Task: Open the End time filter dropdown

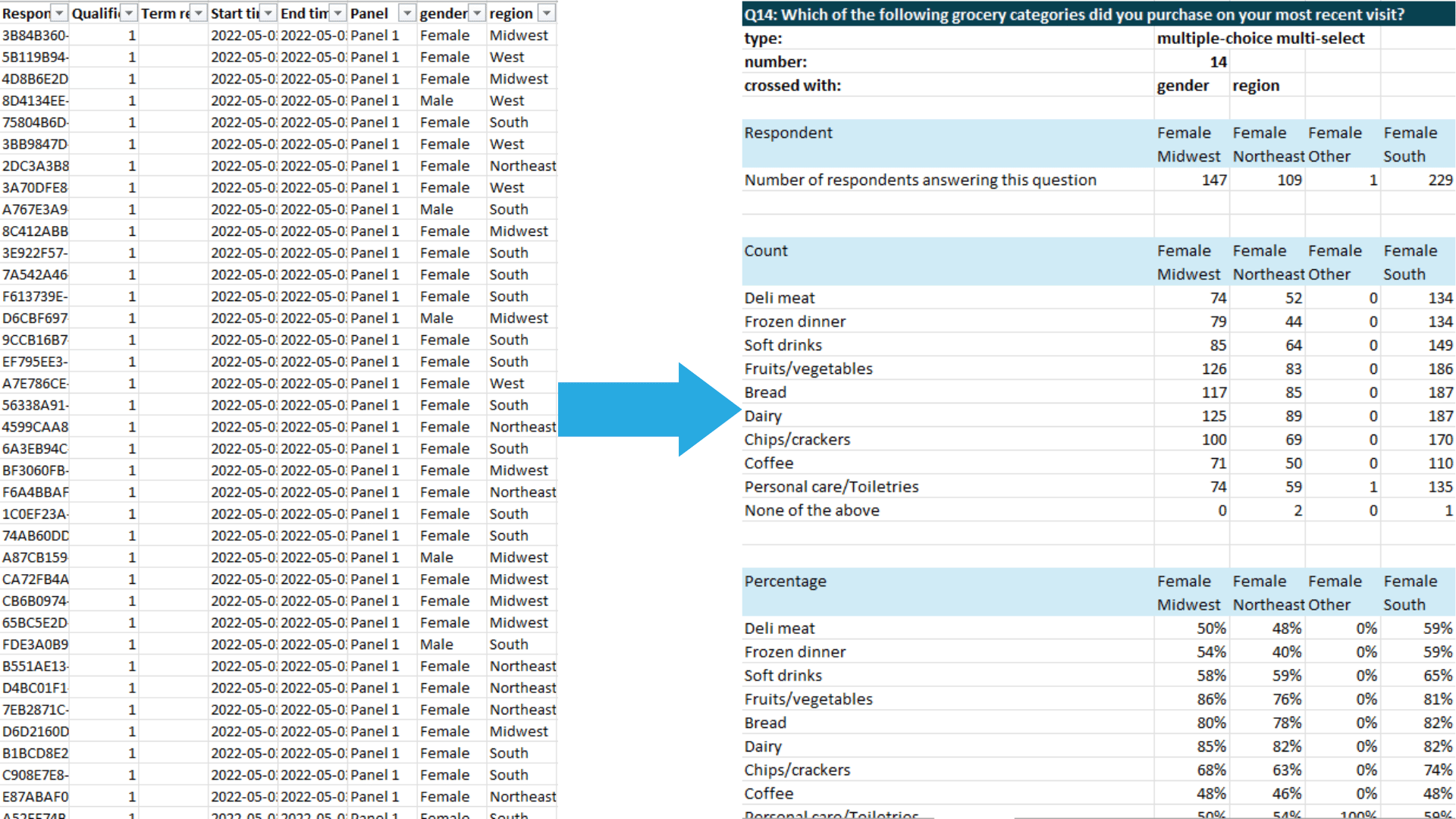Action: click(338, 14)
